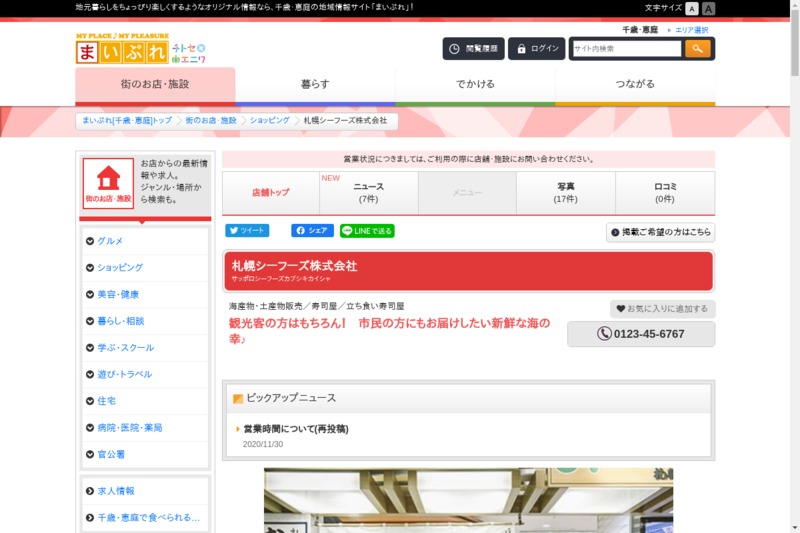This screenshot has height=533, width=800.
Task: Click the サイト内検索 search input field
Action: pos(626,48)
